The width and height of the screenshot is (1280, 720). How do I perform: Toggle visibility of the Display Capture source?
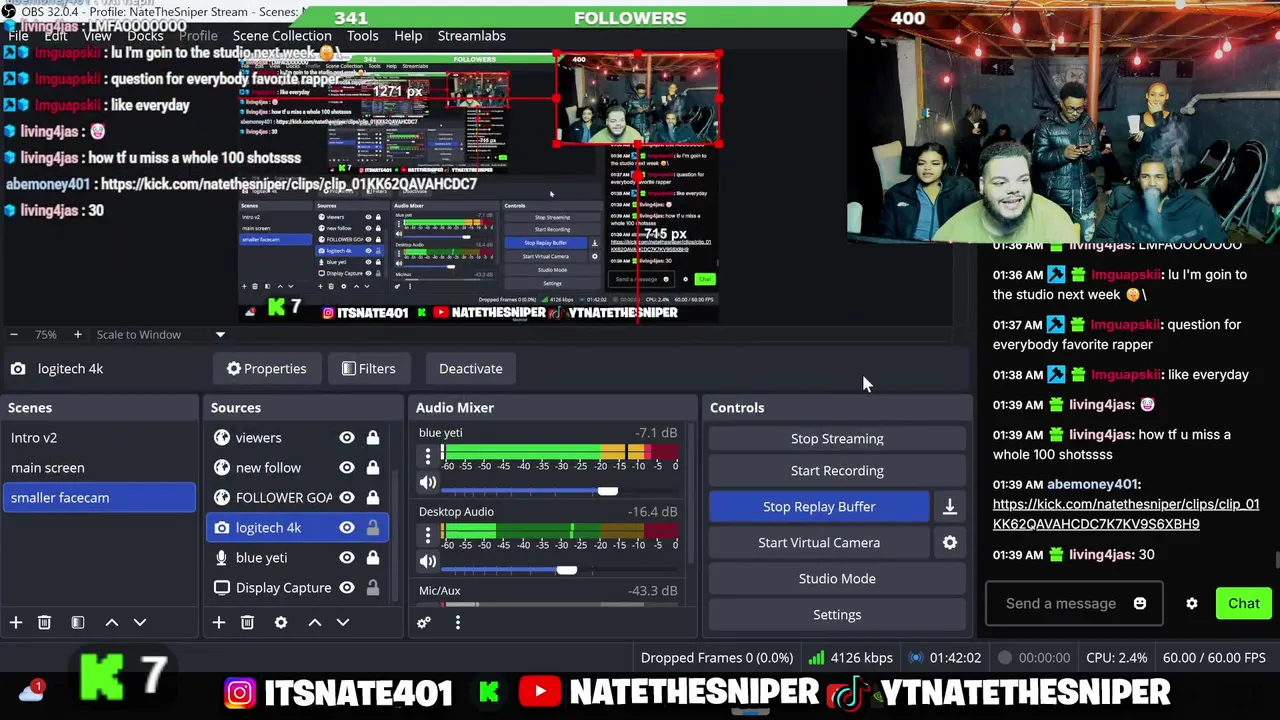[347, 588]
